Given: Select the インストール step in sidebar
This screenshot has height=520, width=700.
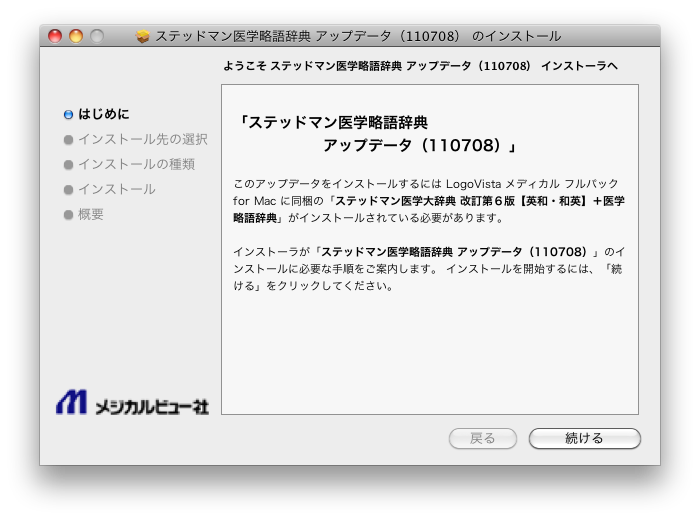Looking at the screenshot, I should pyautogui.click(x=117, y=189).
